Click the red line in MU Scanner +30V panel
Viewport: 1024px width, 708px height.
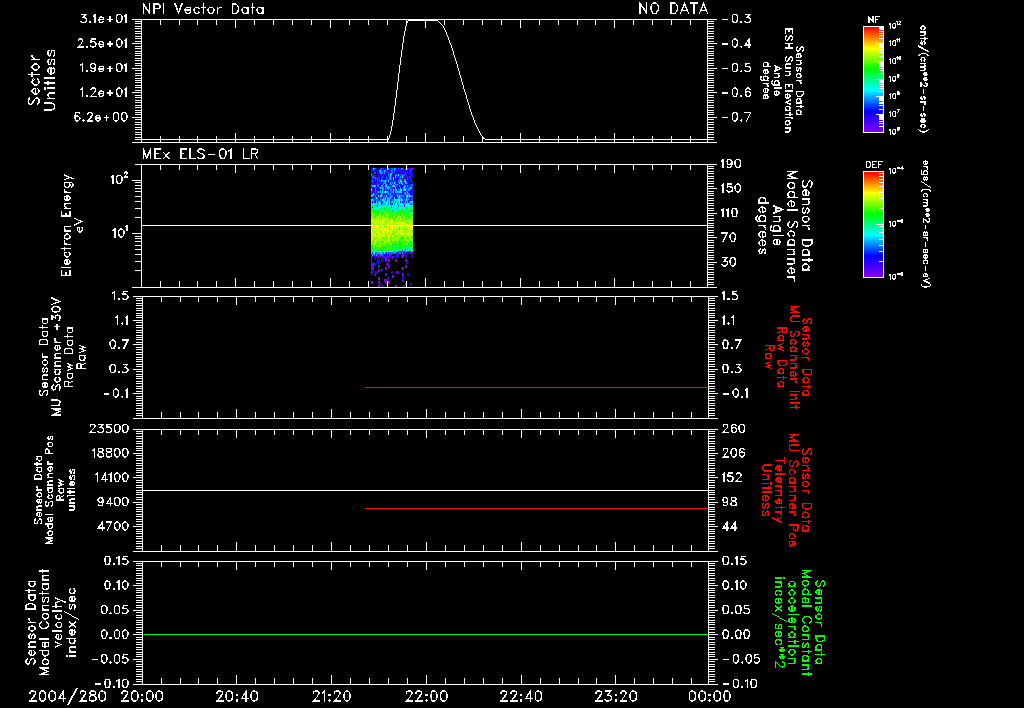tap(536, 387)
